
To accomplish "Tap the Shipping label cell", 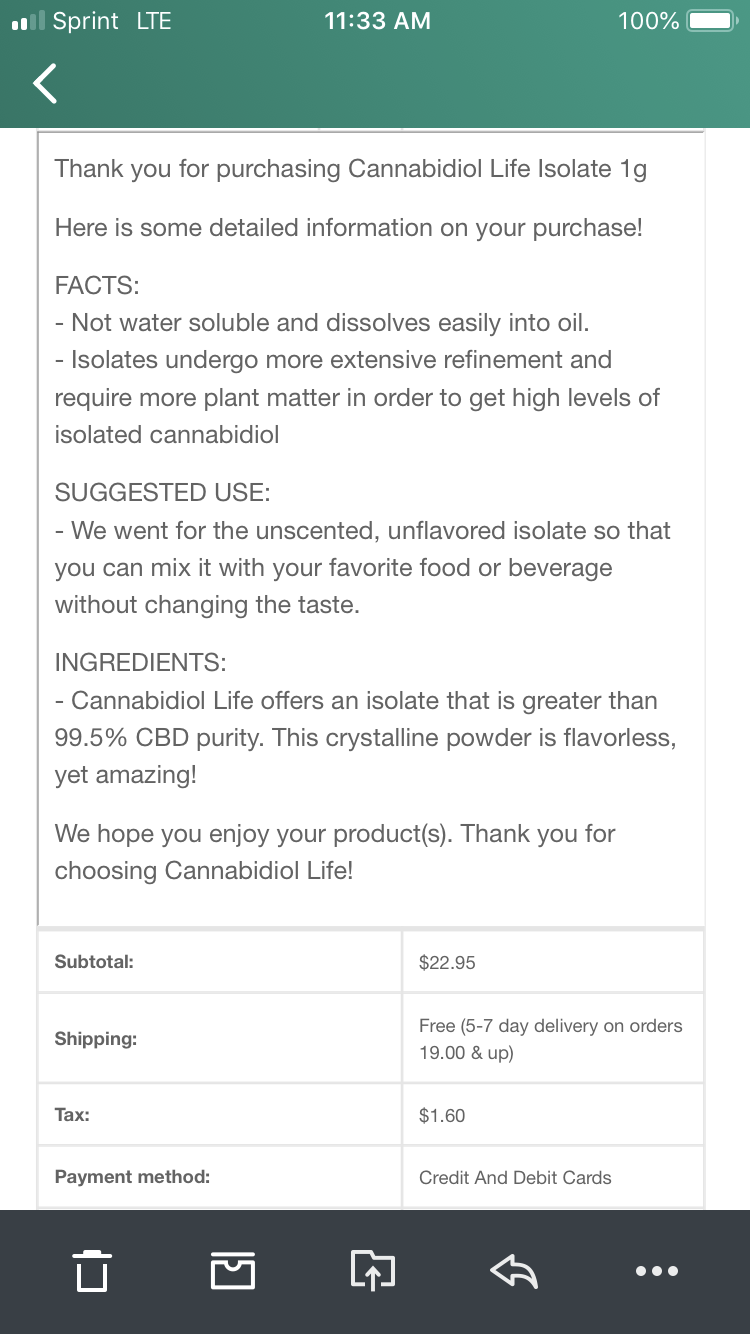I will click(x=219, y=1039).
